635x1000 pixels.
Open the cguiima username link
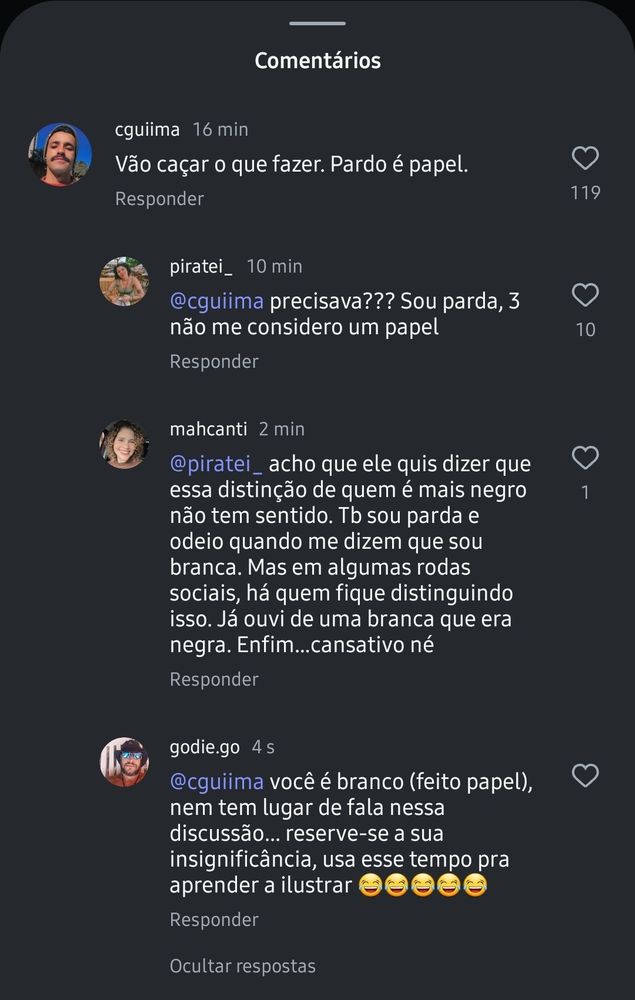coord(147,130)
